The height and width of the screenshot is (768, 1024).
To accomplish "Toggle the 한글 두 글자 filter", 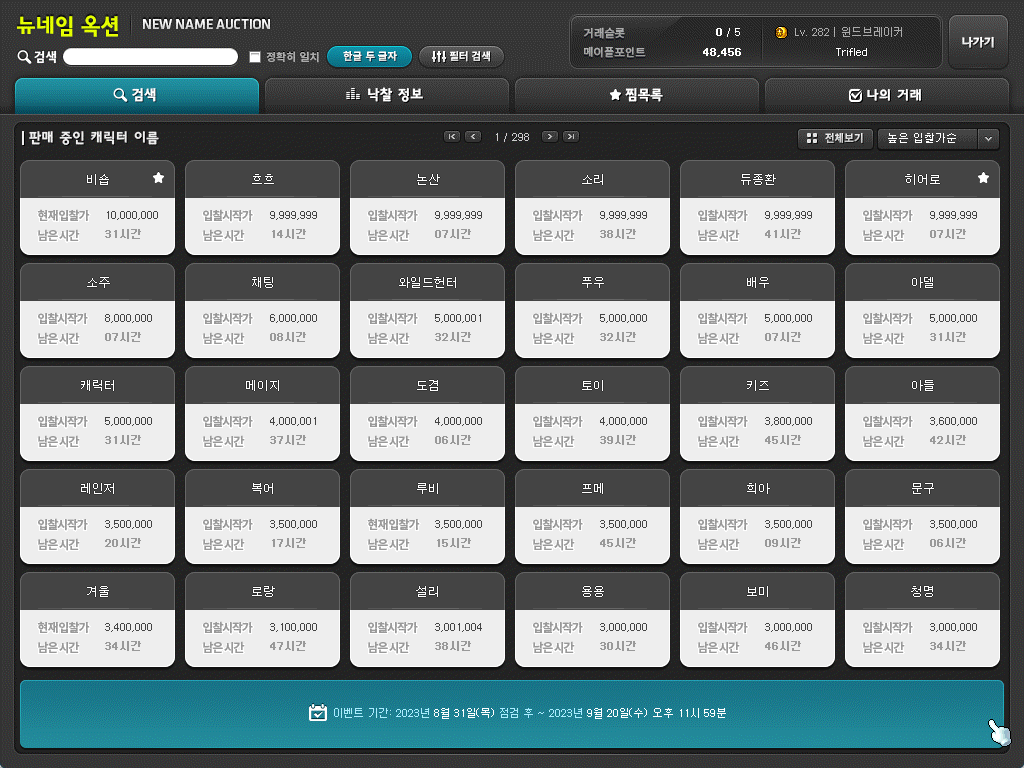I will [369, 57].
